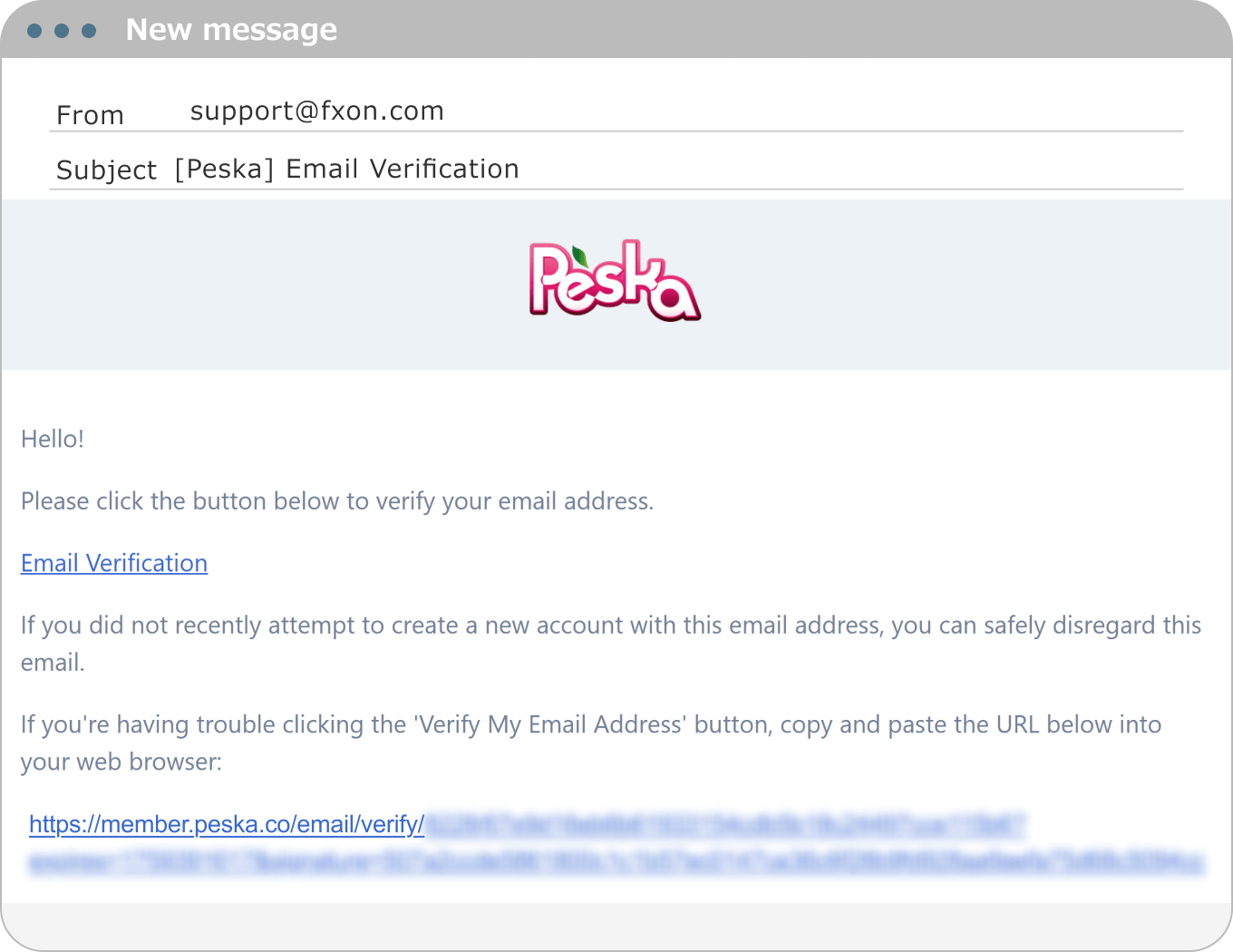Click the light blue banner left of logo
Image resolution: width=1233 pixels, height=952 pixels.
click(x=227, y=284)
